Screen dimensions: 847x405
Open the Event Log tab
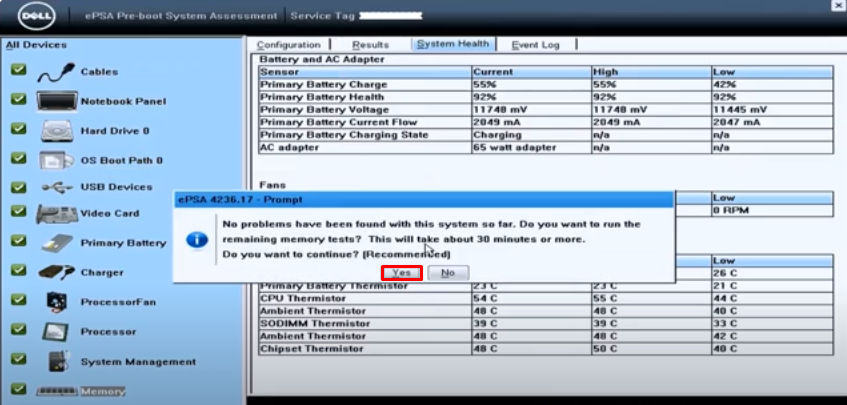pos(535,45)
